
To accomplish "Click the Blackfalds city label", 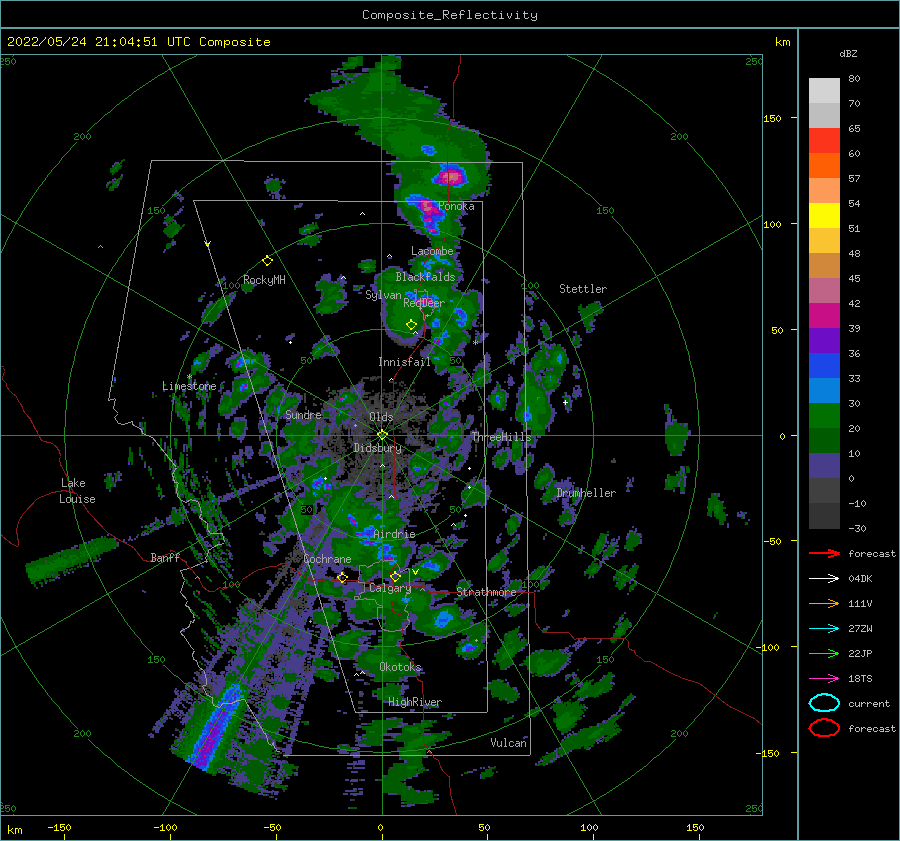I will 425,277.
